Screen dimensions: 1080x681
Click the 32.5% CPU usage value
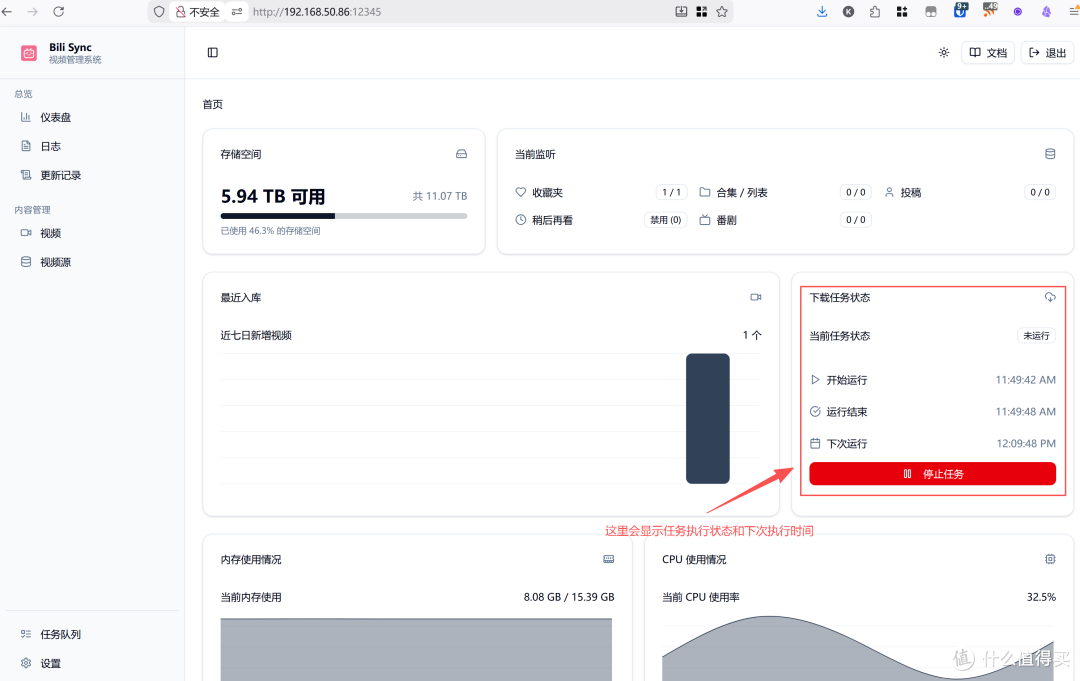(1041, 597)
